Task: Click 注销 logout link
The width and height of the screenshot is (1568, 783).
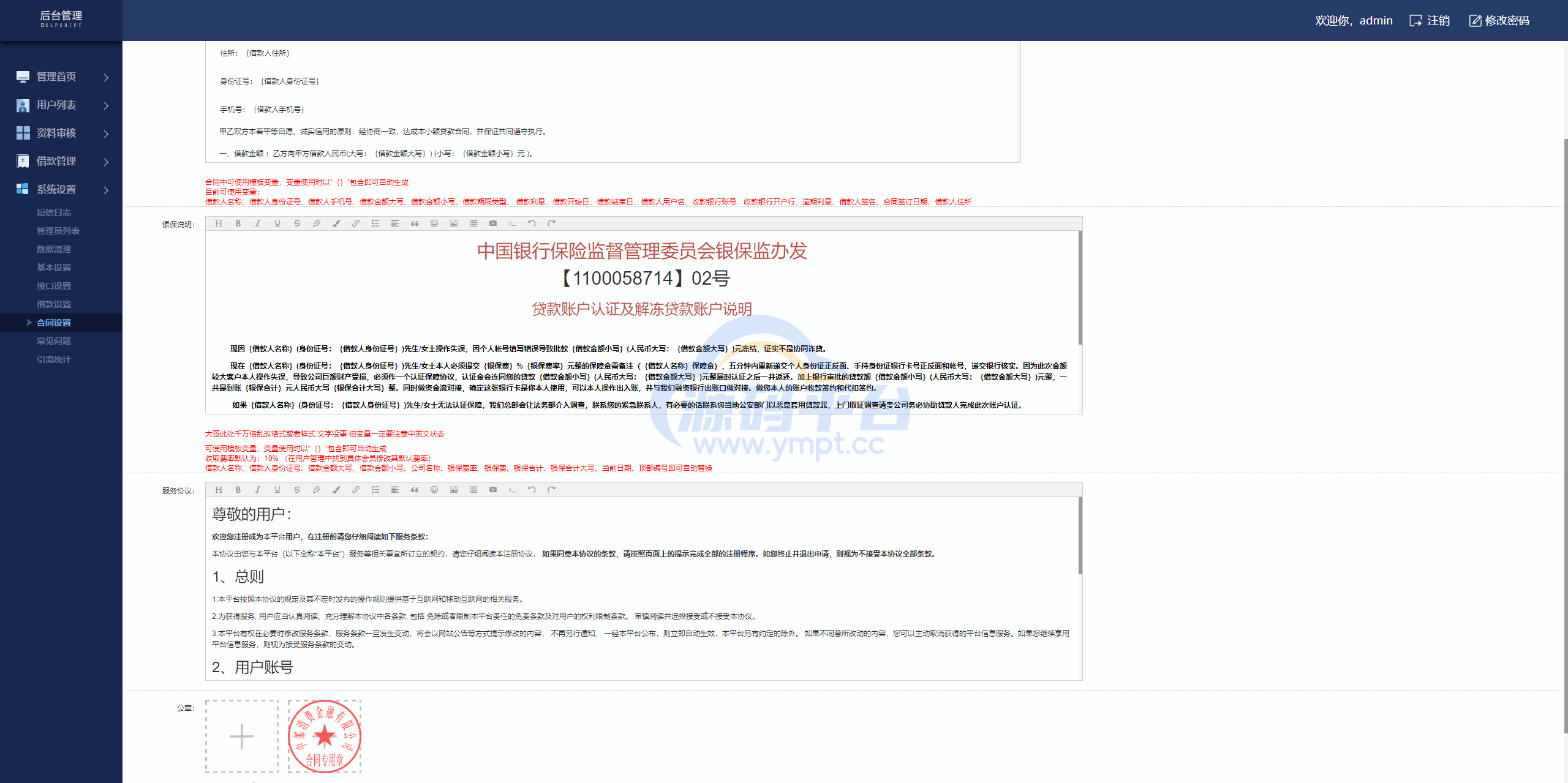Action: [1430, 21]
